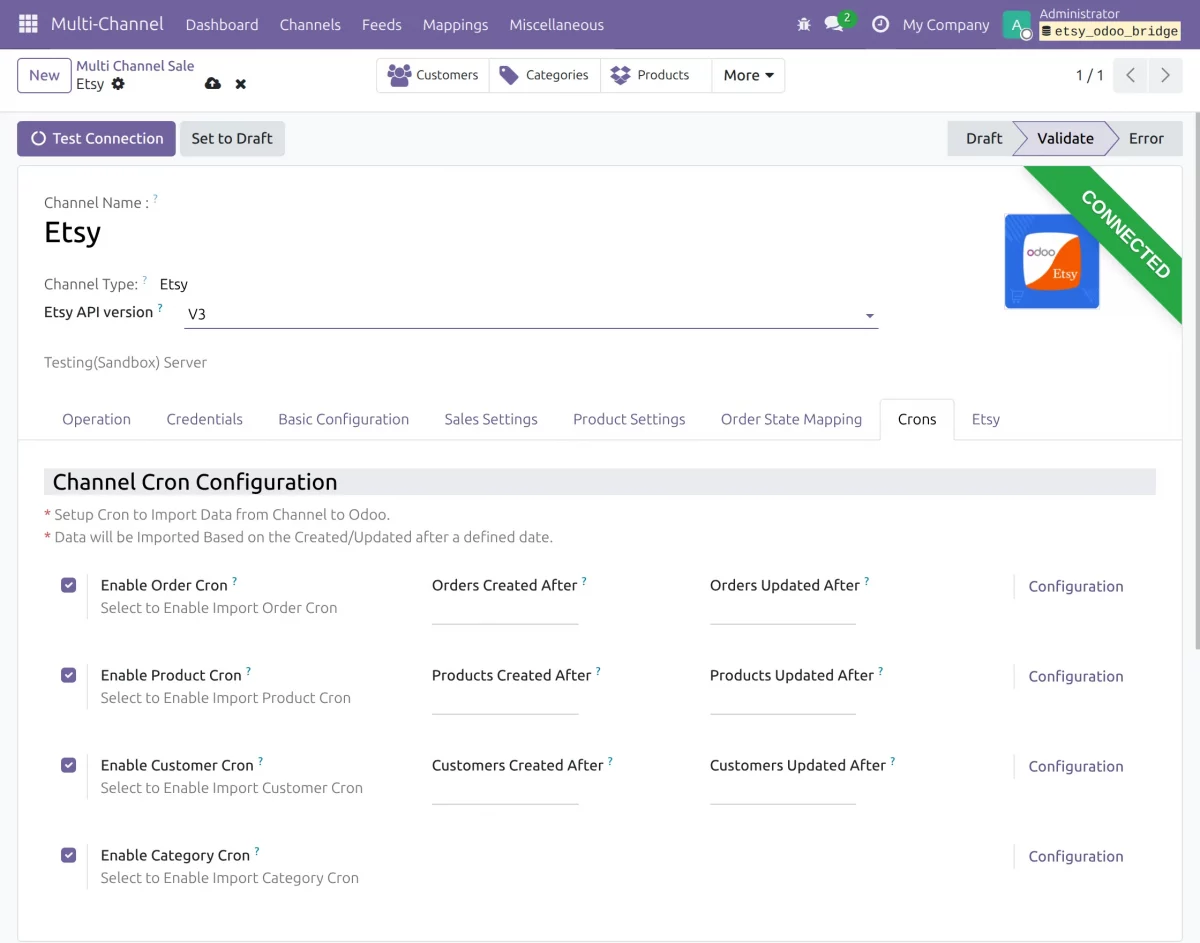Uncheck Enable Customer Cron checkbox

pyautogui.click(x=68, y=765)
